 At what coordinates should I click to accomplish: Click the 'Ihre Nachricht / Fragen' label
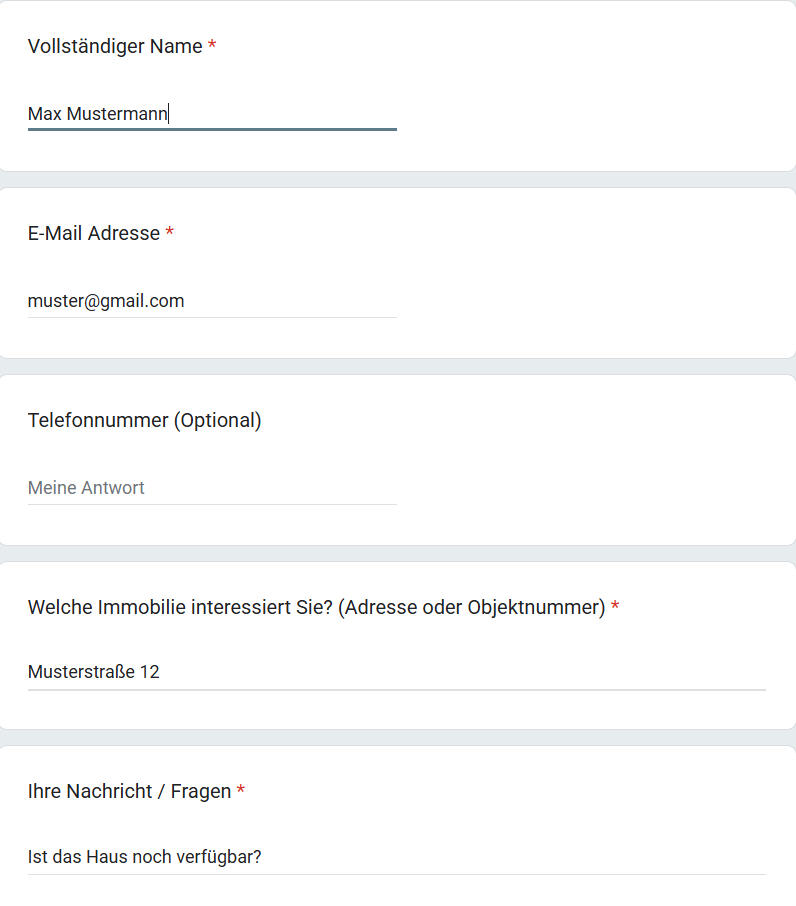click(x=129, y=791)
